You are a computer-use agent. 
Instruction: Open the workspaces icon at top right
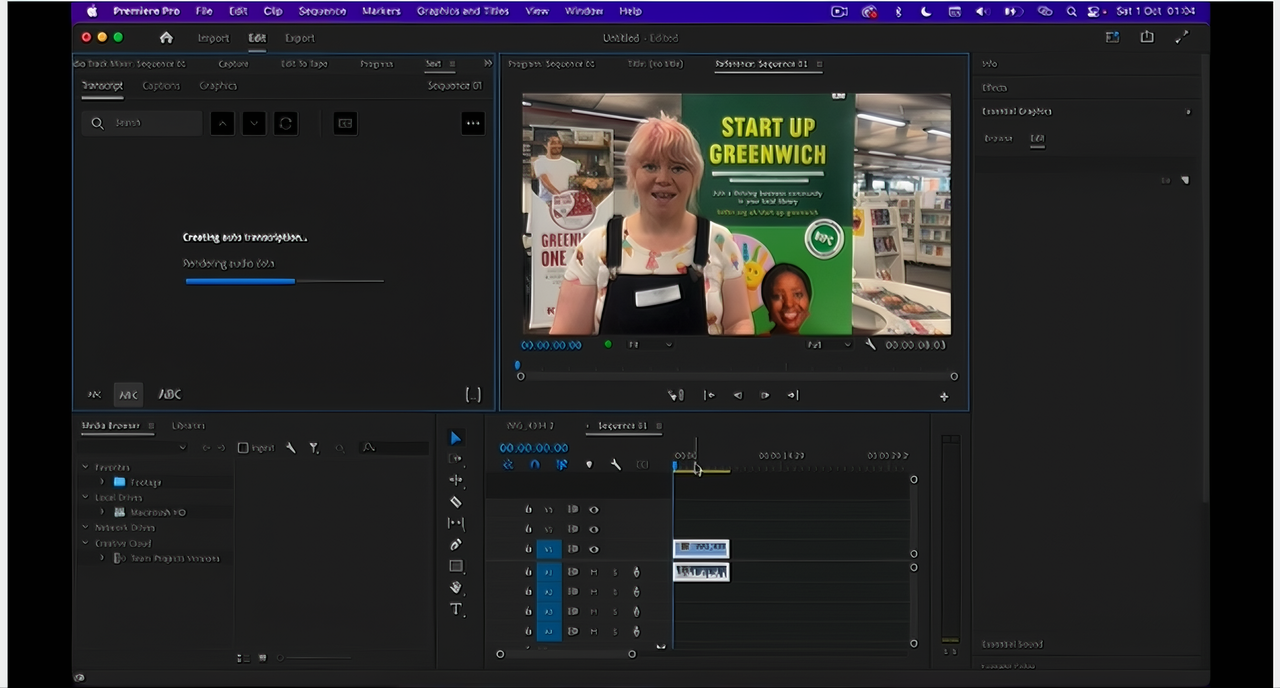tap(1112, 37)
